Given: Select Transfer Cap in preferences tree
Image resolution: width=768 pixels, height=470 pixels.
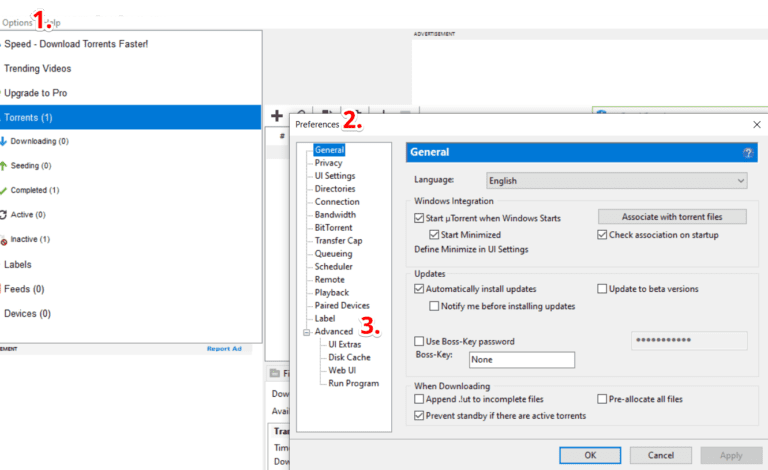Looking at the screenshot, I should click(x=338, y=240).
